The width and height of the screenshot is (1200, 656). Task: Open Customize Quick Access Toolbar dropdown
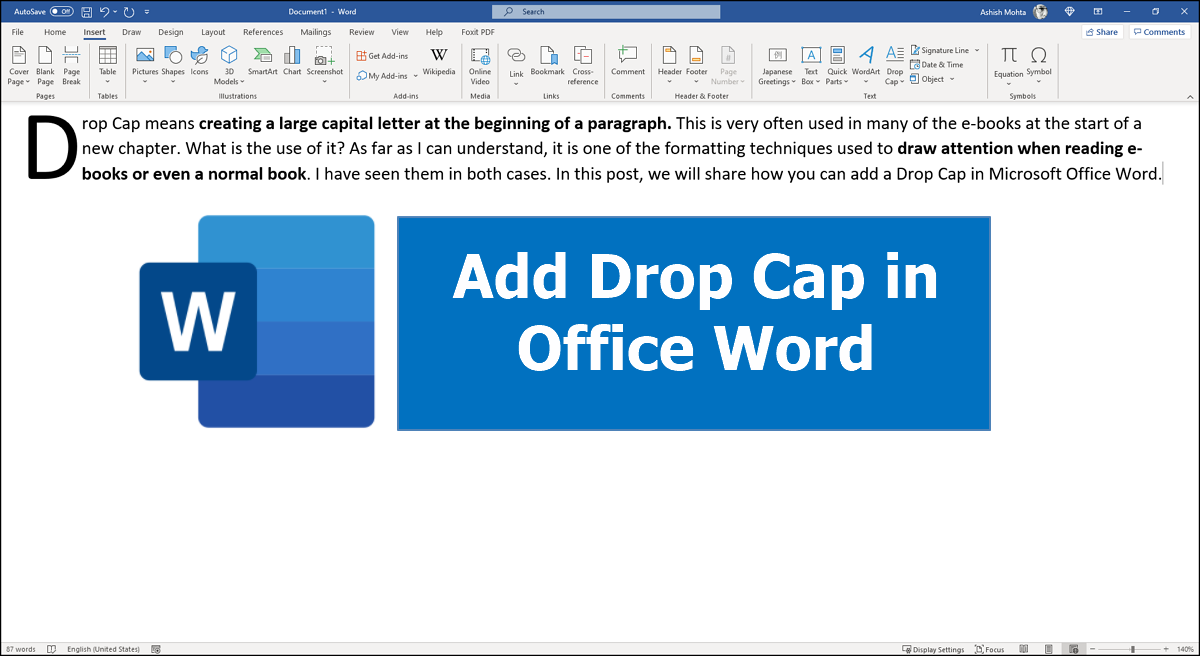[147, 12]
